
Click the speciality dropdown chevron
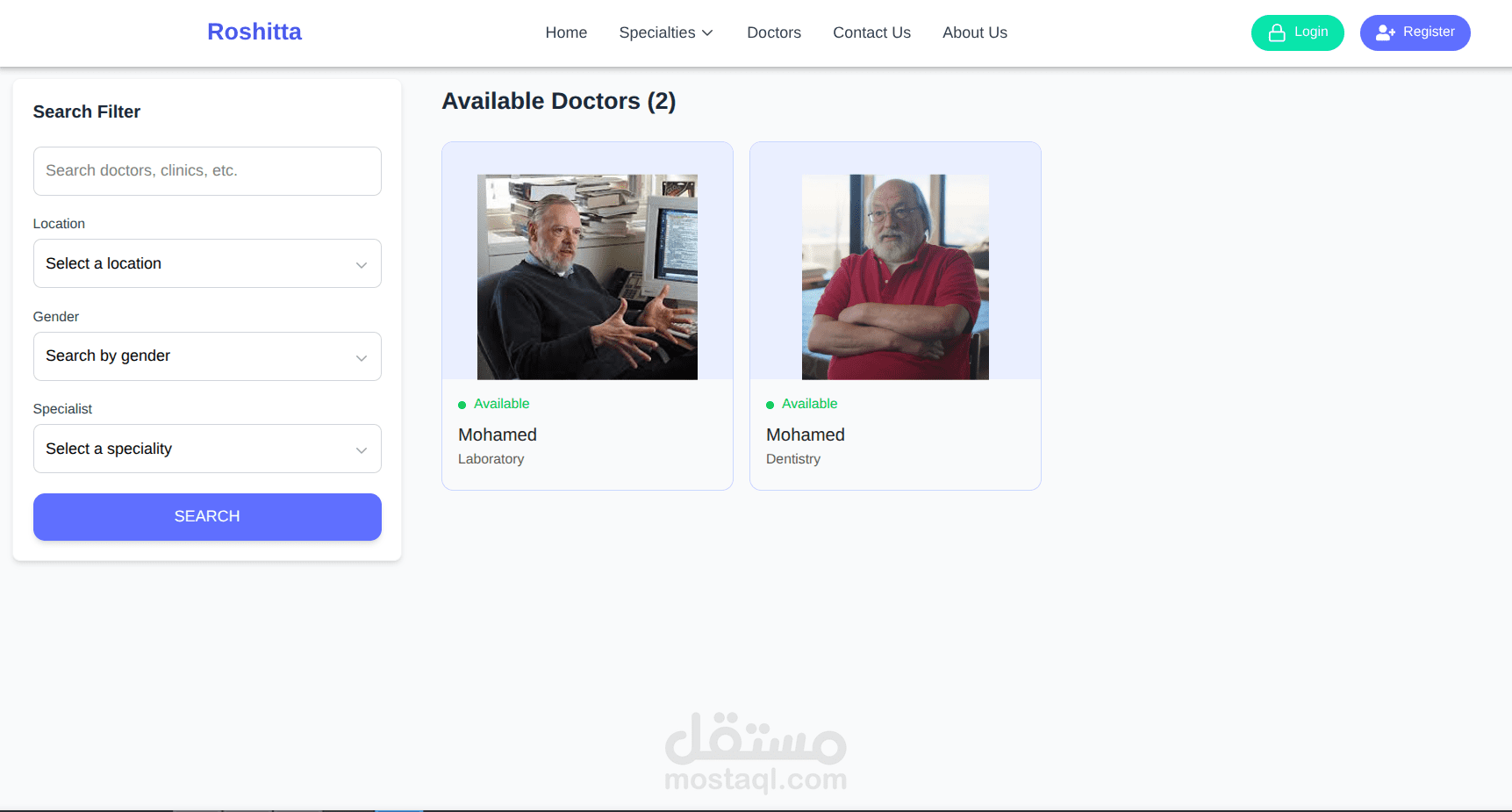(361, 450)
